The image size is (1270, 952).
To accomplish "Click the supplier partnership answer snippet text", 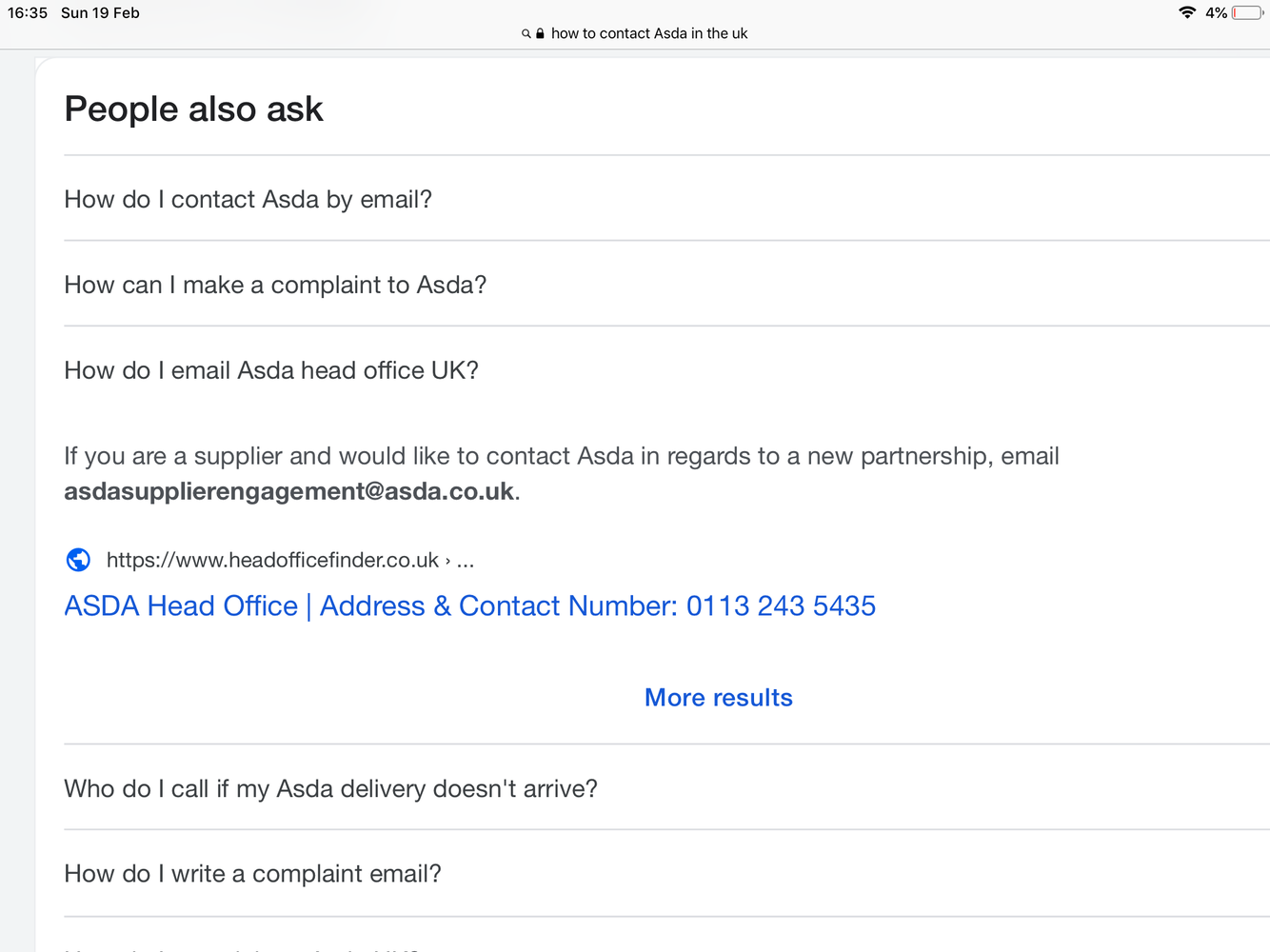I will tap(562, 474).
